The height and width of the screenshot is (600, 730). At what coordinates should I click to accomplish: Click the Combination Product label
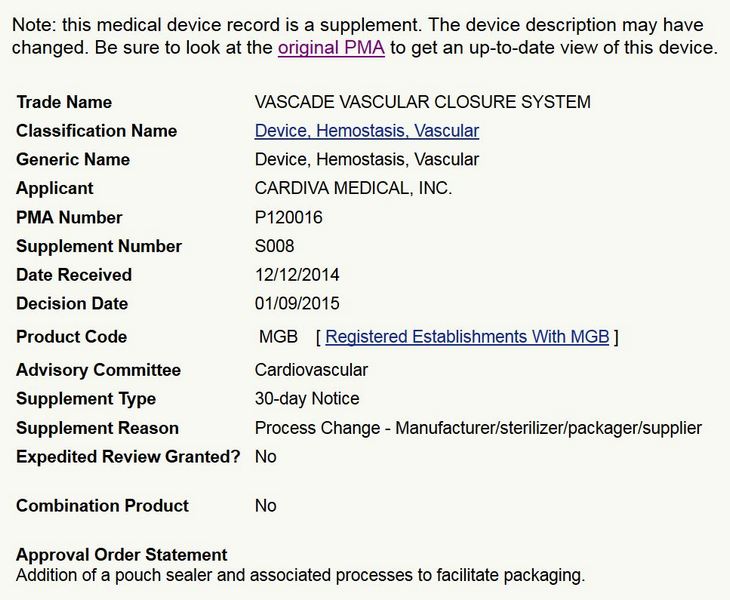[x=102, y=506]
